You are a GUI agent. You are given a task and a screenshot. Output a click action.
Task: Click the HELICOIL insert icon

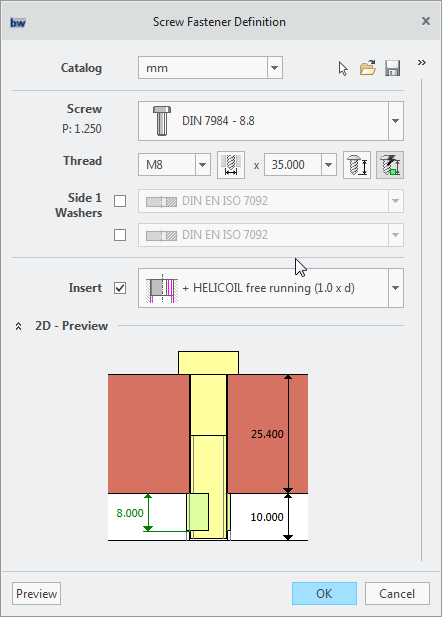point(162,288)
